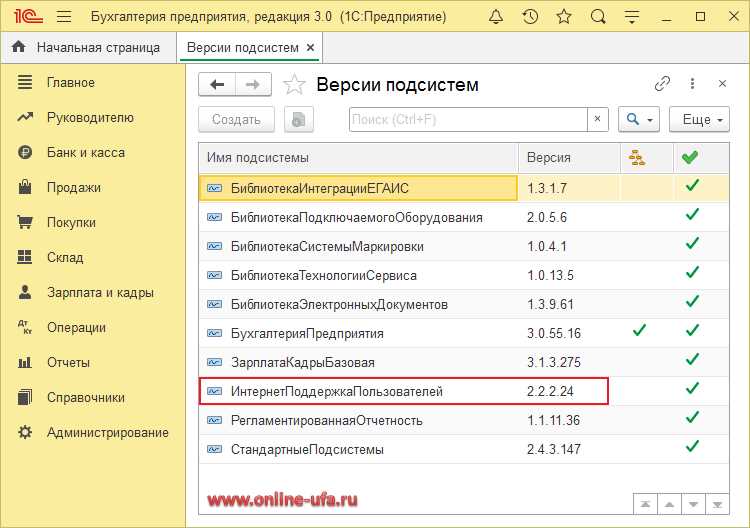Open history clock icon
The image size is (750, 528).
click(x=530, y=17)
